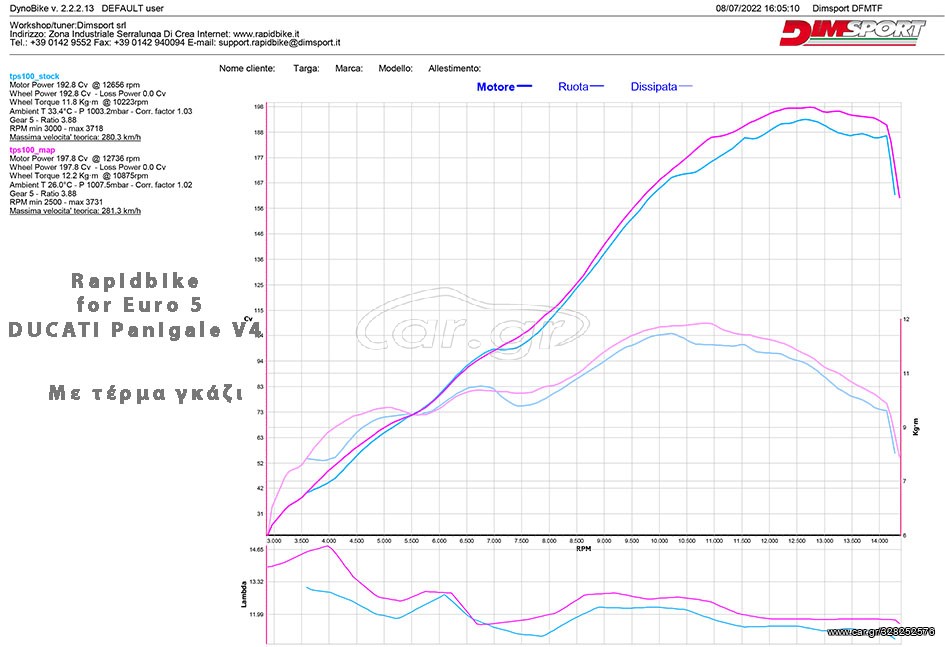Click the Allestimento field label
945x647 pixels.
coord(454,68)
